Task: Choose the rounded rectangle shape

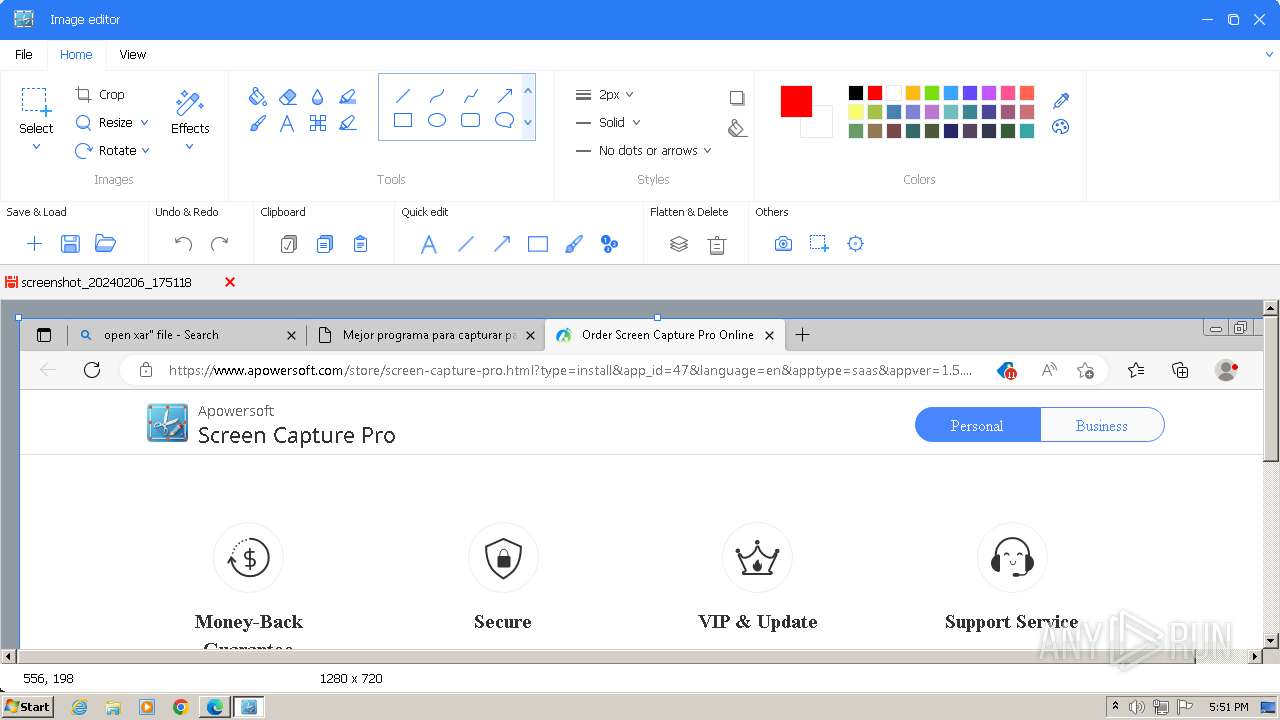Action: coord(470,120)
